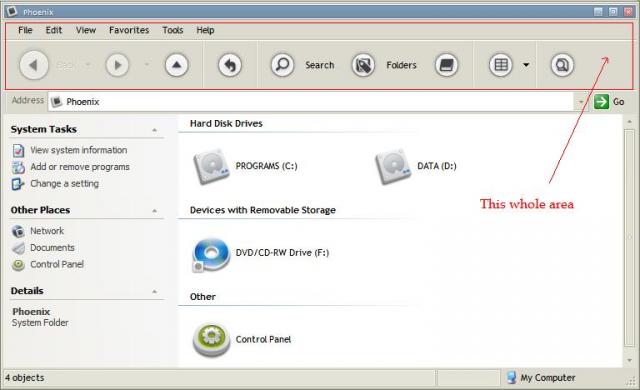Collapse the Other Places section

click(155, 211)
